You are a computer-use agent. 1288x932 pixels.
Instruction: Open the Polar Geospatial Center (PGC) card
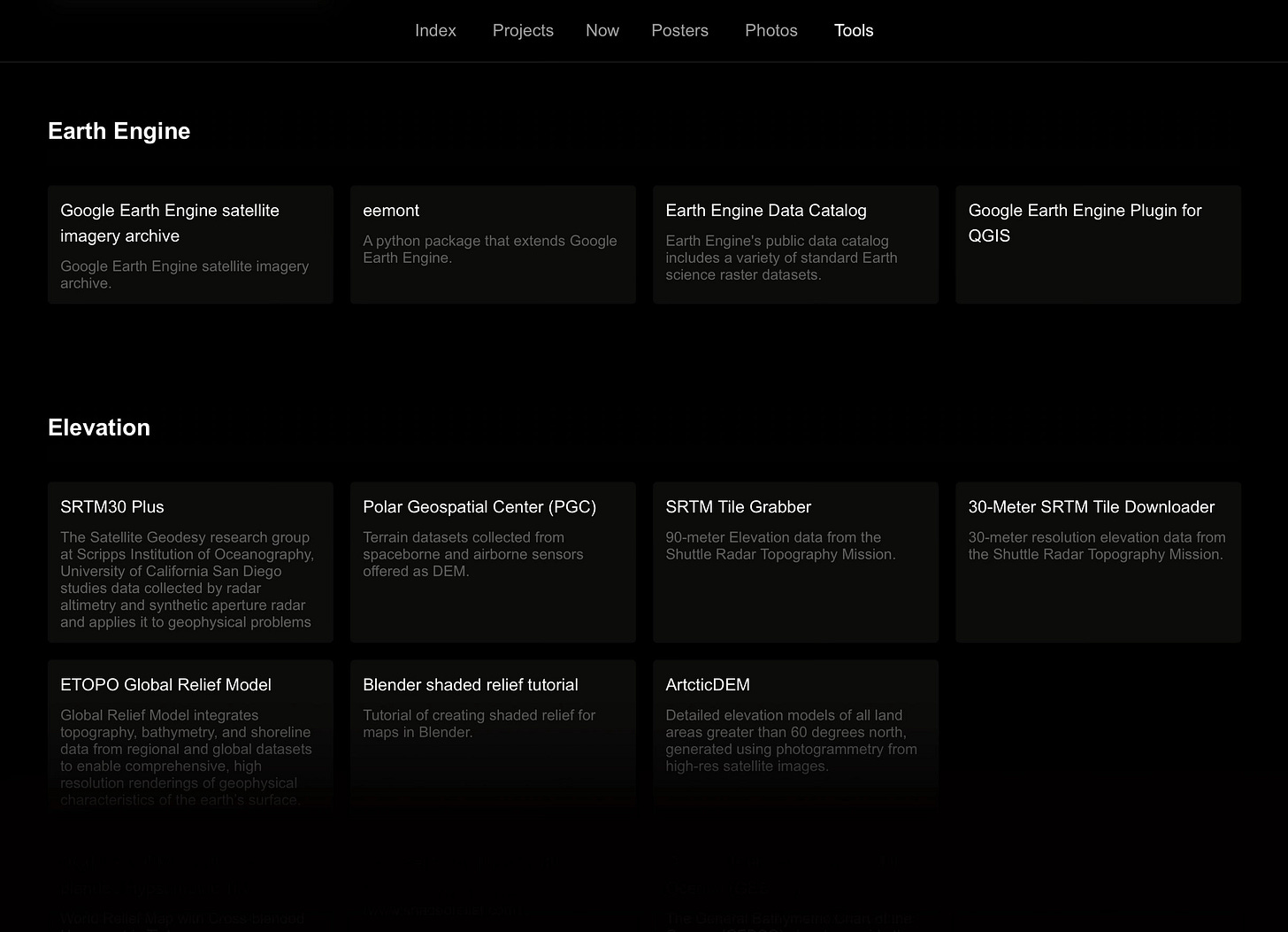point(493,562)
